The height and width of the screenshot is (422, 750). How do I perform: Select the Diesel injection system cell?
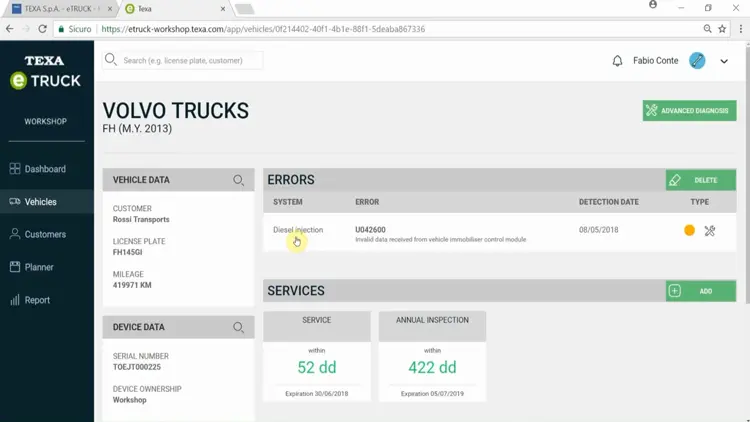tap(298, 230)
